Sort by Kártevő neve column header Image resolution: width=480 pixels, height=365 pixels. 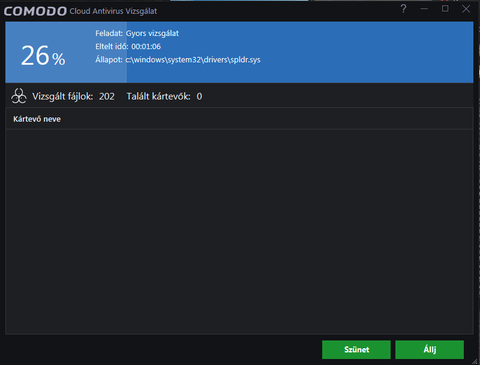[37, 119]
